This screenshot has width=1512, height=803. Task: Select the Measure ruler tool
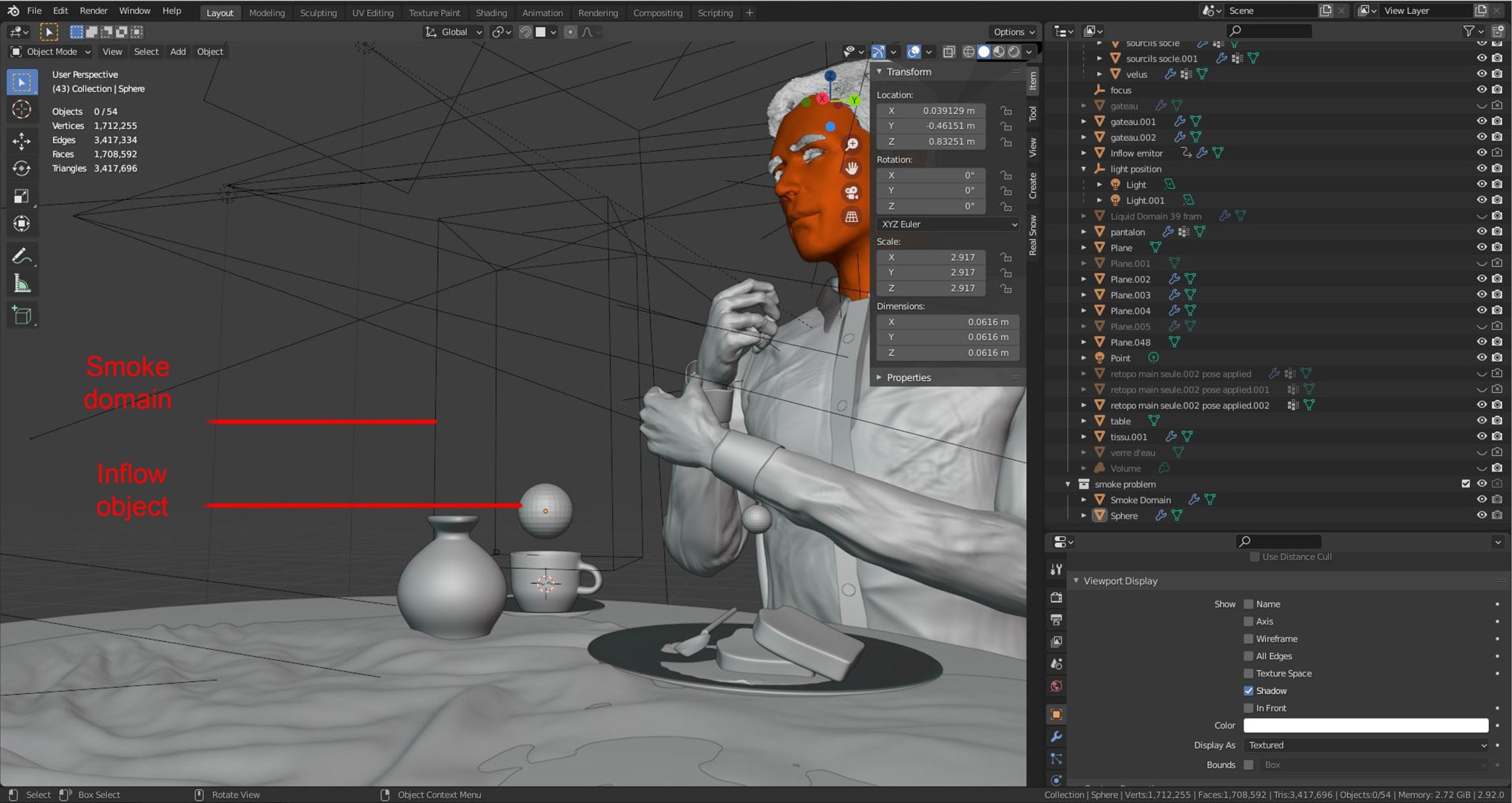coord(22,284)
